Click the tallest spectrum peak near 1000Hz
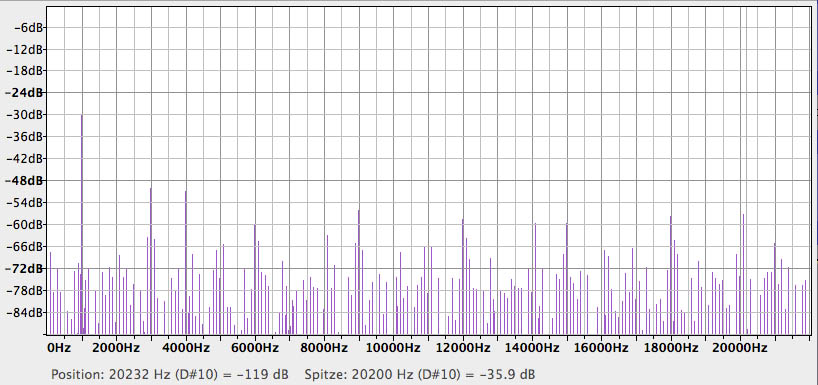 tap(82, 224)
